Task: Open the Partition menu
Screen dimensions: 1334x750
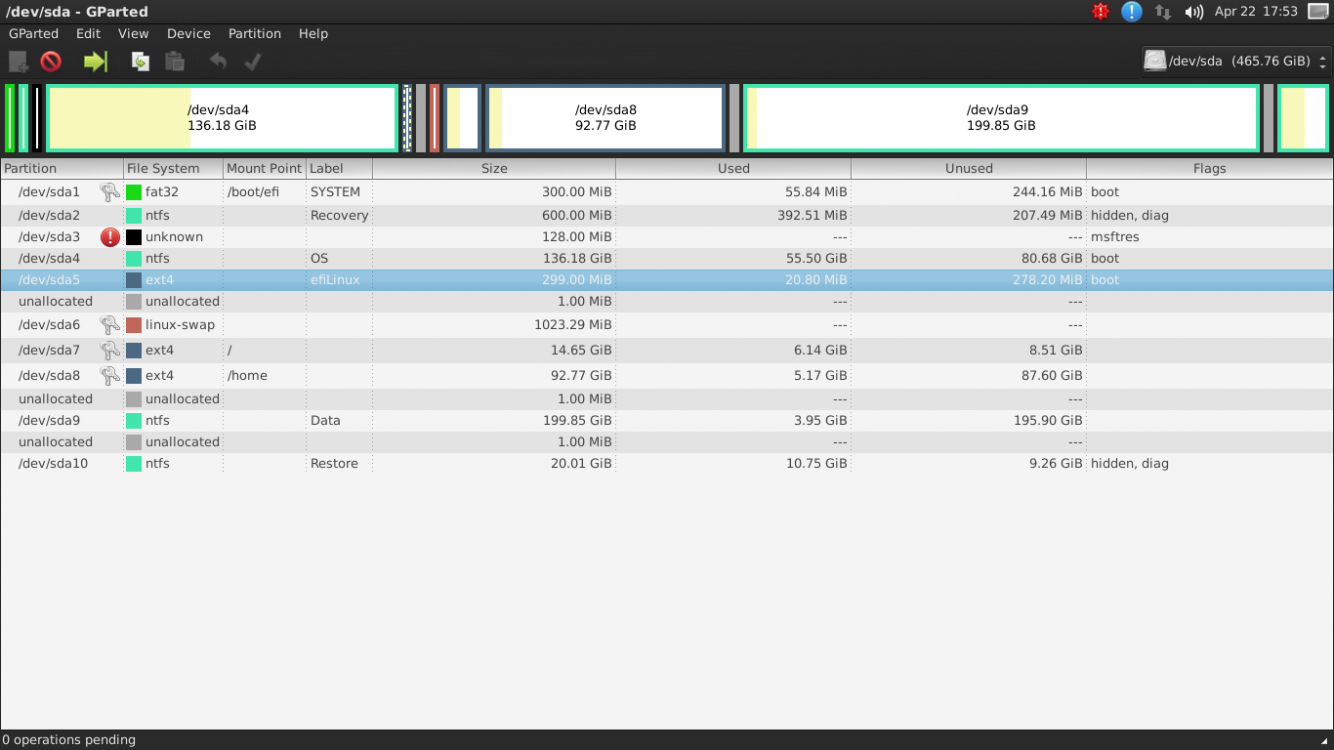Action: tap(255, 33)
